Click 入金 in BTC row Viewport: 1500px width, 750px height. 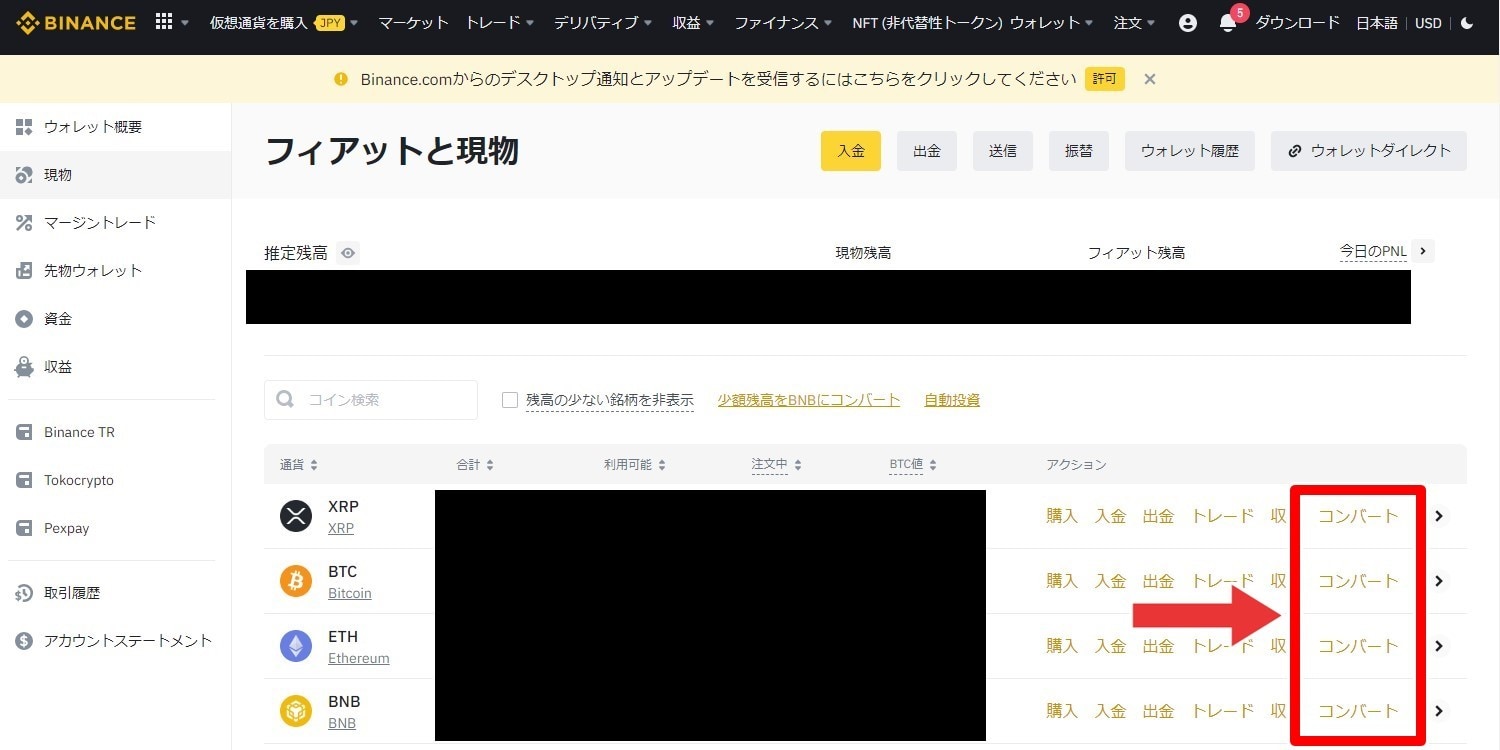[x=1110, y=581]
